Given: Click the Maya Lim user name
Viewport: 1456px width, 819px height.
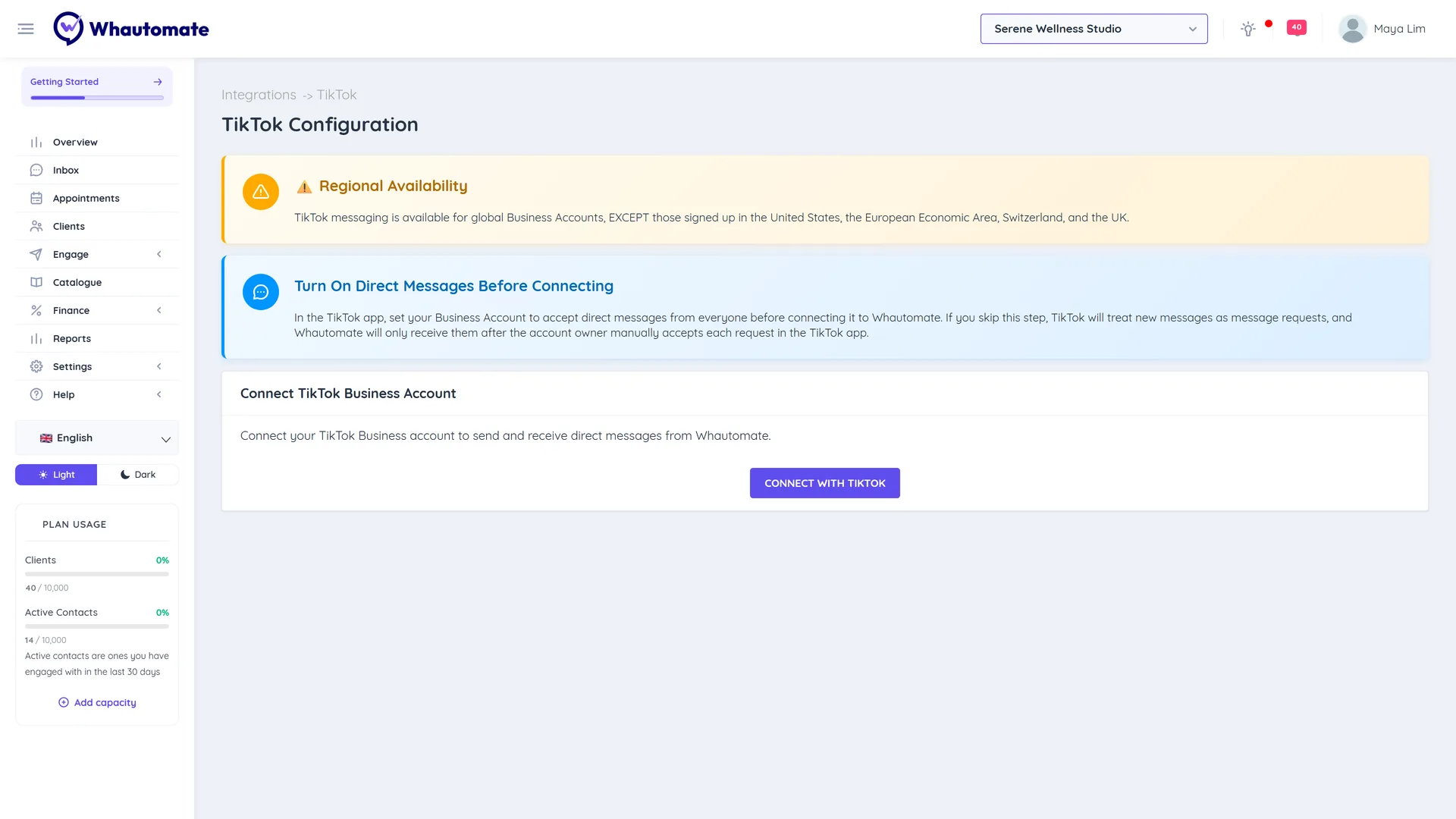Looking at the screenshot, I should point(1399,29).
